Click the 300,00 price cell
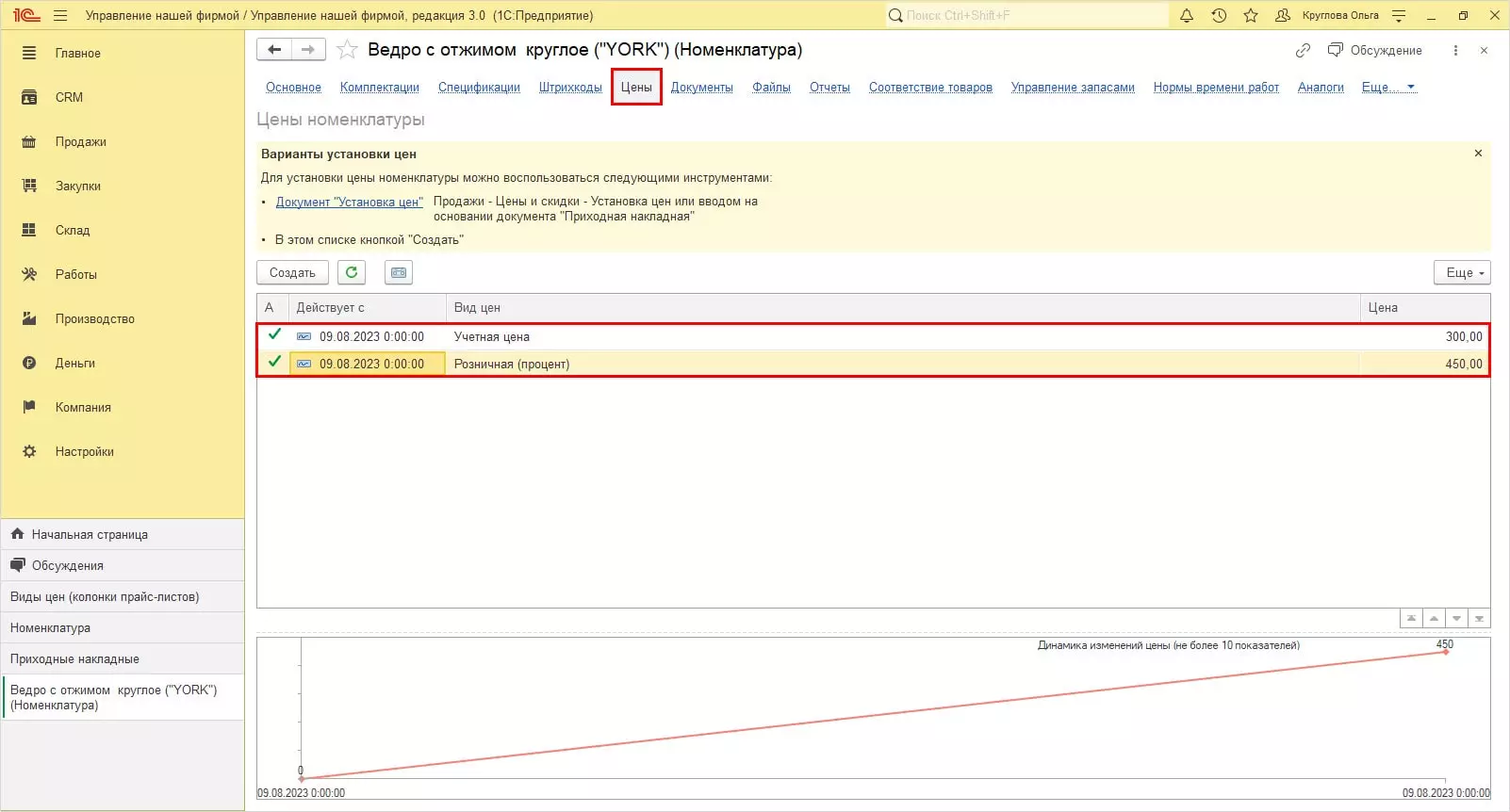 click(x=1425, y=336)
